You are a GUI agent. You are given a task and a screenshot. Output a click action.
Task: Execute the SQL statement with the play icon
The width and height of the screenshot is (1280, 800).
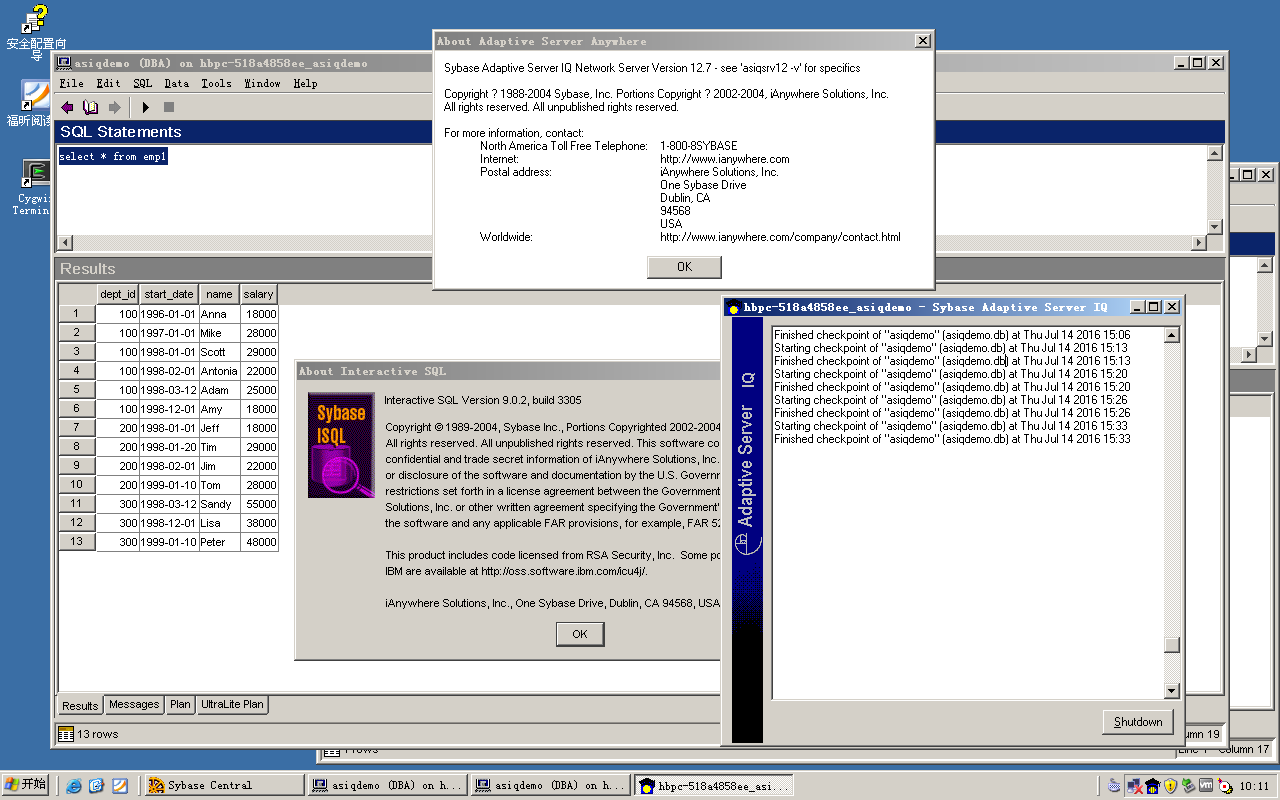pos(146,107)
